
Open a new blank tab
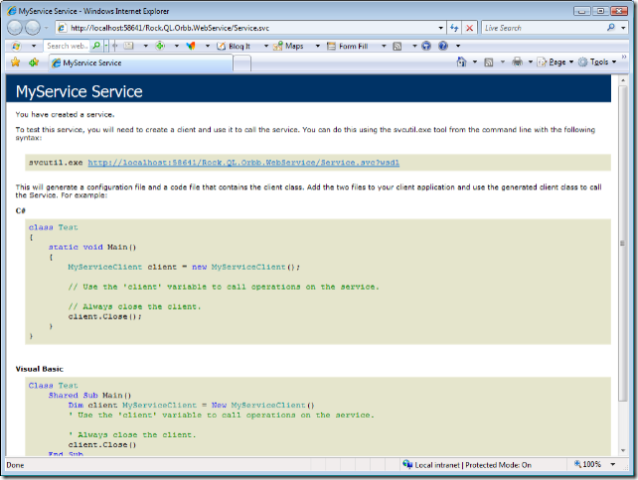tap(242, 63)
